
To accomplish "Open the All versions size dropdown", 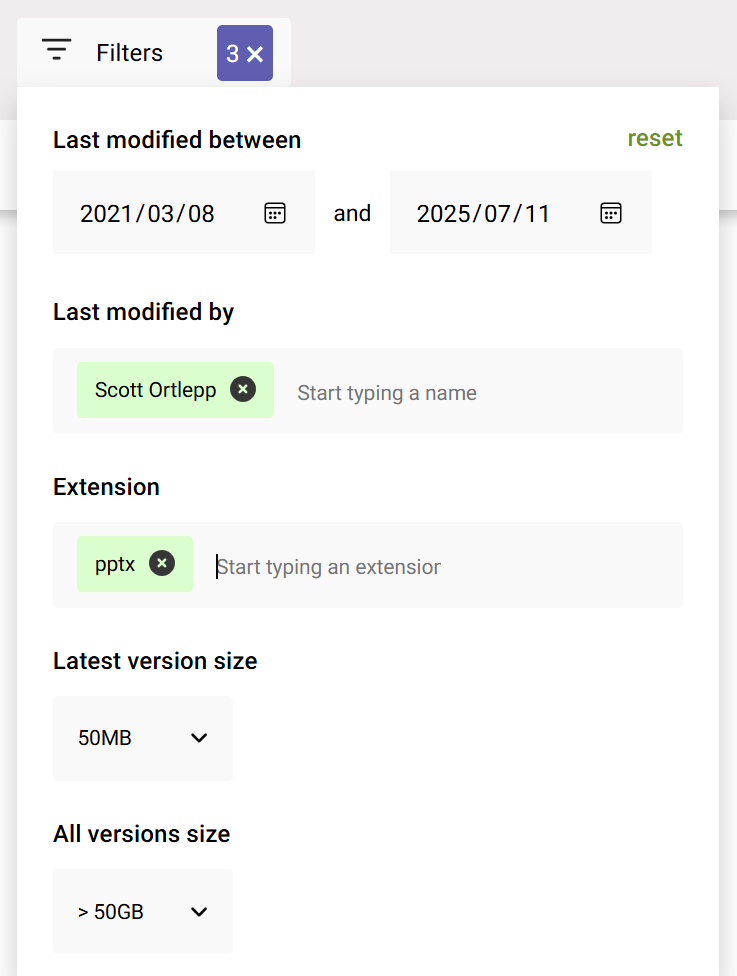I will [142, 911].
